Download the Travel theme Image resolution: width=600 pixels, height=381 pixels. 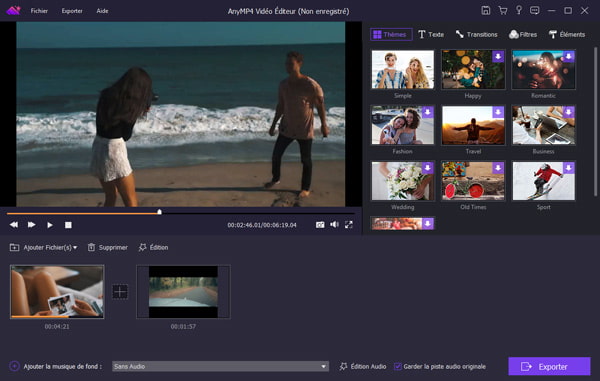pyautogui.click(x=498, y=112)
